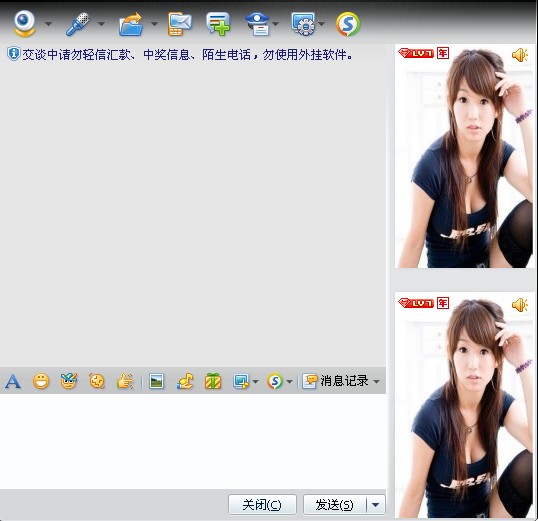Open emoticon picker smiley face
538x521 pixels.
(41, 381)
